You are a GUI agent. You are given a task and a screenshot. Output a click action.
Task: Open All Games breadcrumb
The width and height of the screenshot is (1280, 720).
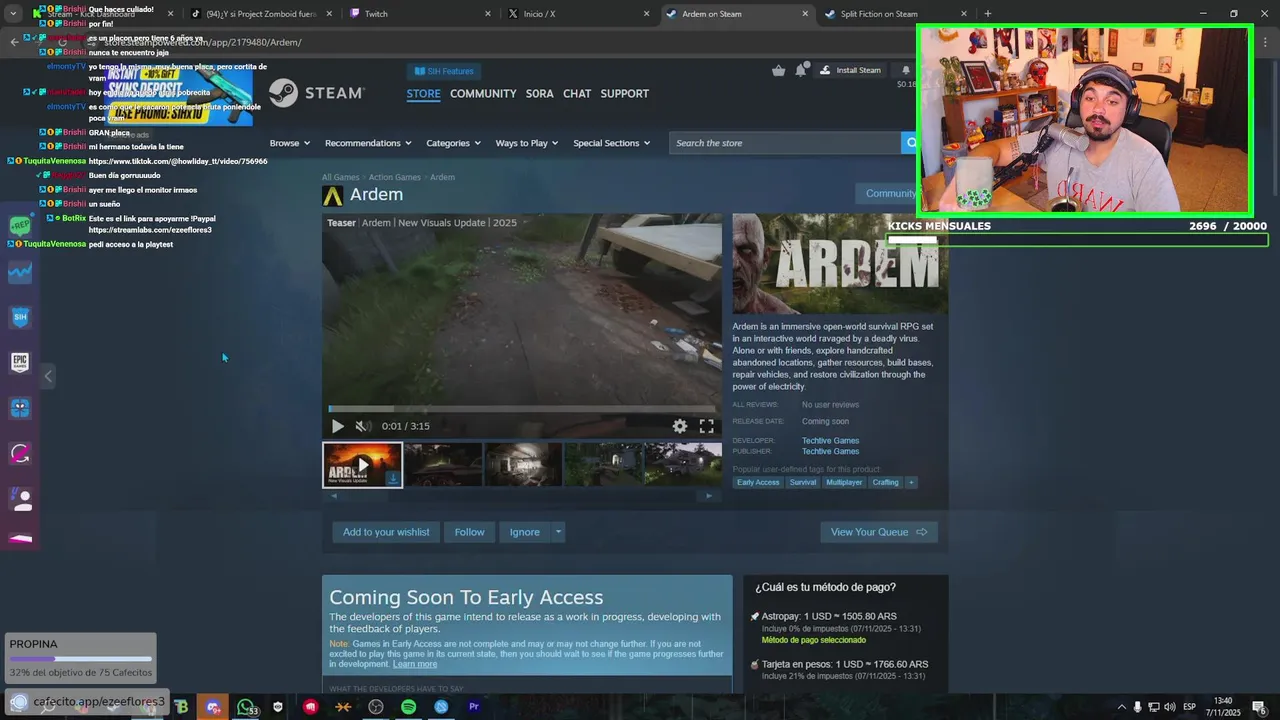(x=340, y=177)
